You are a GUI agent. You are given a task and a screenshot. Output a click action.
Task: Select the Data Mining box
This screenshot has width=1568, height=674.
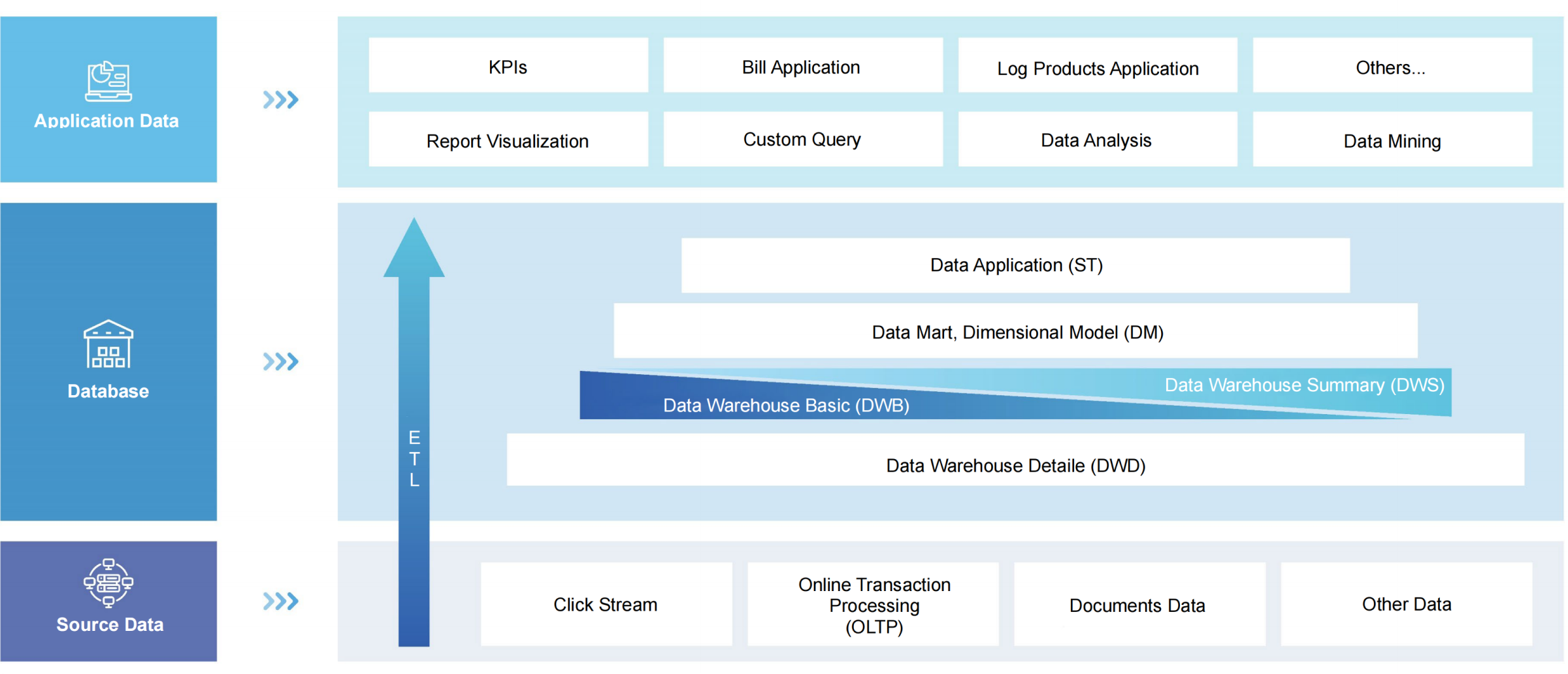click(1392, 140)
